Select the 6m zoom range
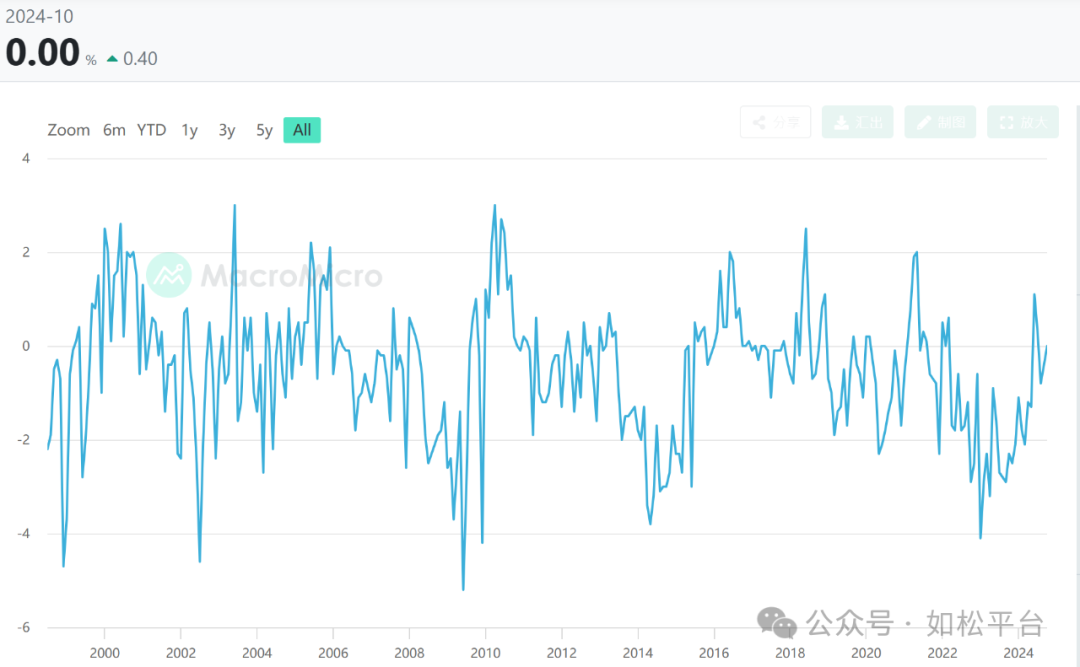Image resolution: width=1080 pixels, height=667 pixels. point(114,130)
